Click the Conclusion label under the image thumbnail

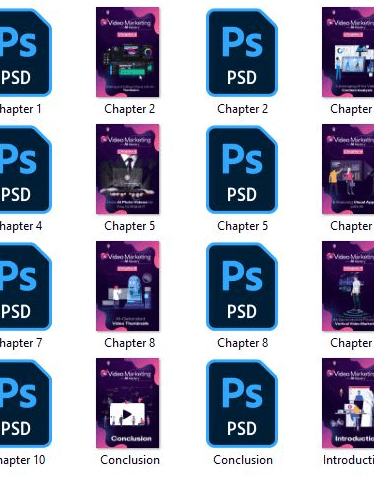(x=130, y=460)
